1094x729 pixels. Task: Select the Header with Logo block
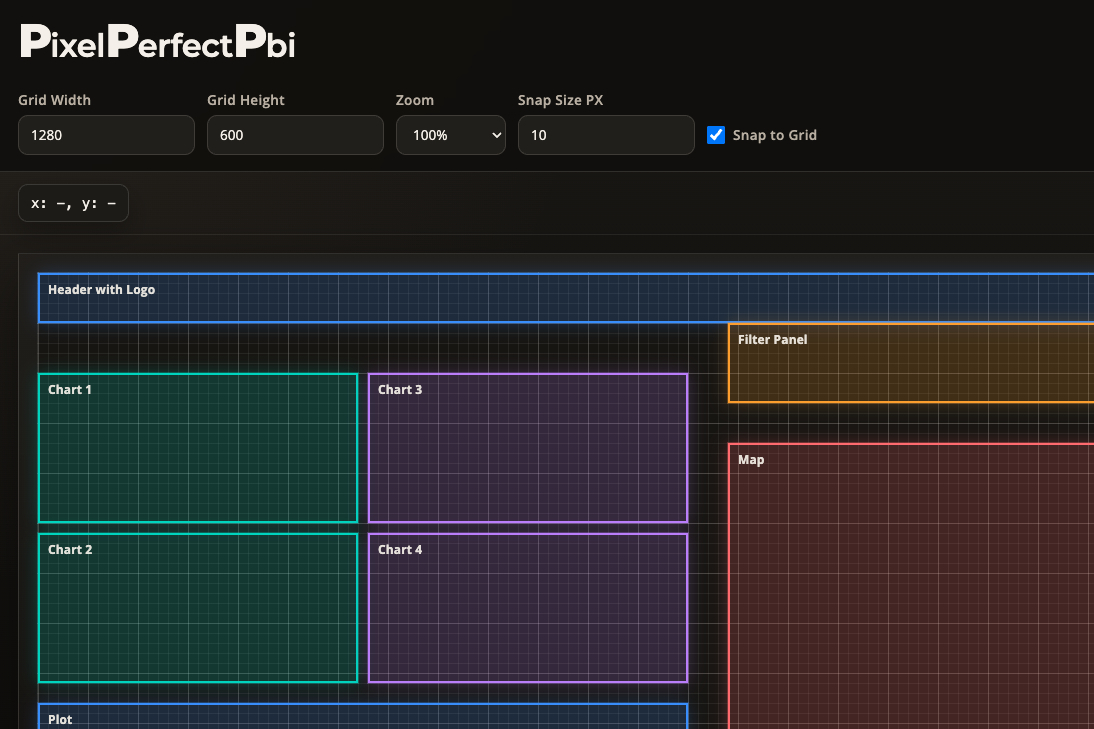(x=566, y=298)
